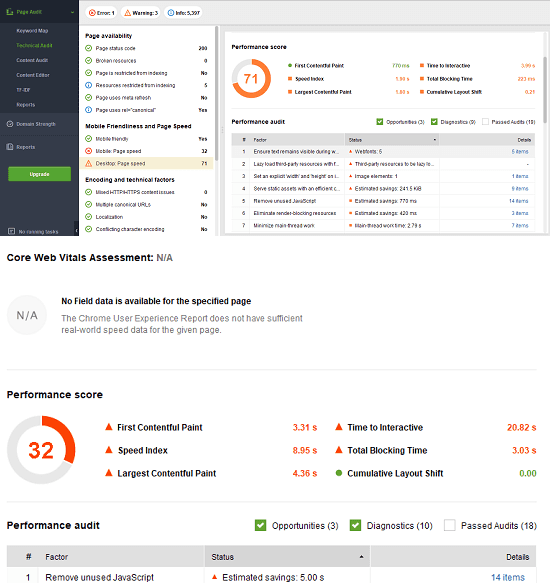Click the red Error icon in filter bar
The image size is (550, 583).
pos(92,13)
